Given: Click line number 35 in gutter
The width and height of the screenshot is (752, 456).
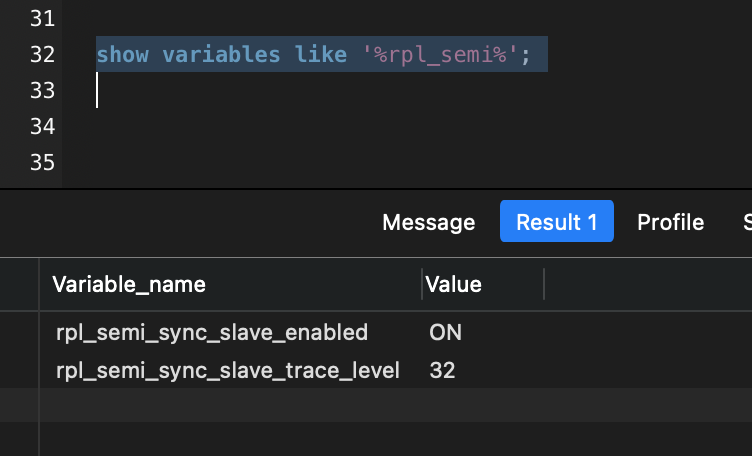Looking at the screenshot, I should (42, 162).
